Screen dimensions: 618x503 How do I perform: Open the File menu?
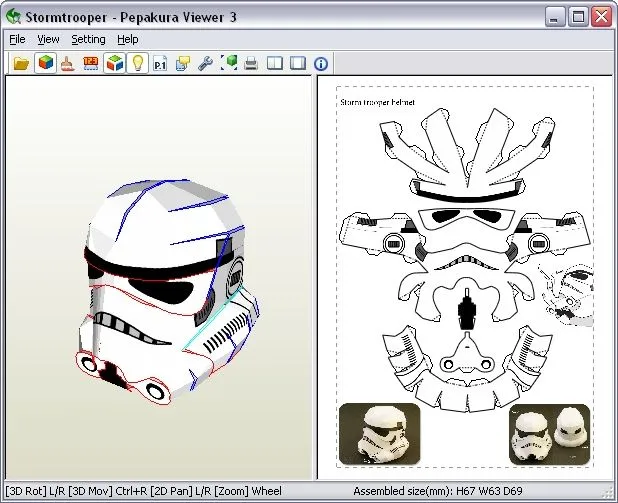tap(17, 39)
